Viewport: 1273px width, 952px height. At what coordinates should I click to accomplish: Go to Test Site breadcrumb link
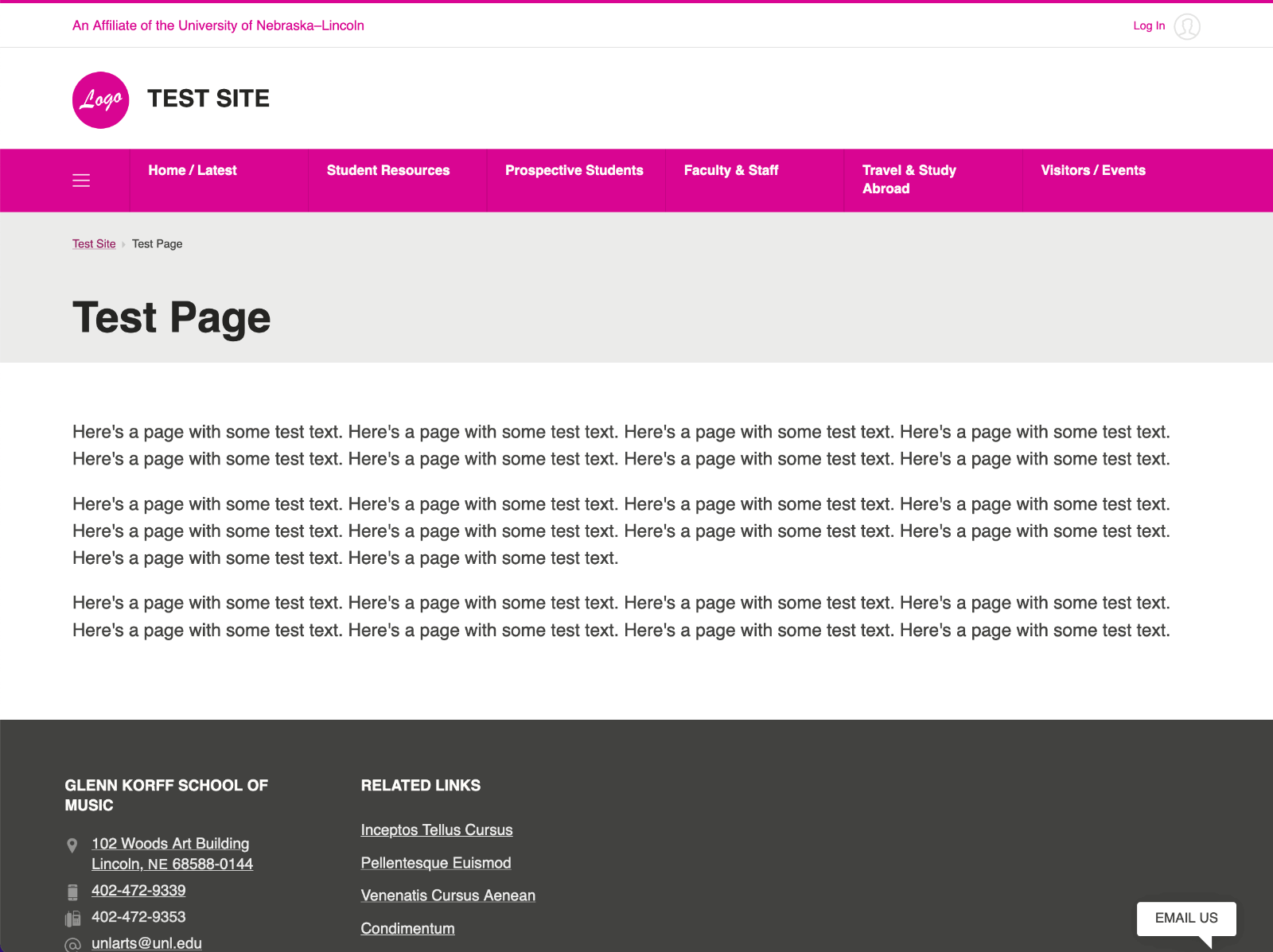(94, 244)
